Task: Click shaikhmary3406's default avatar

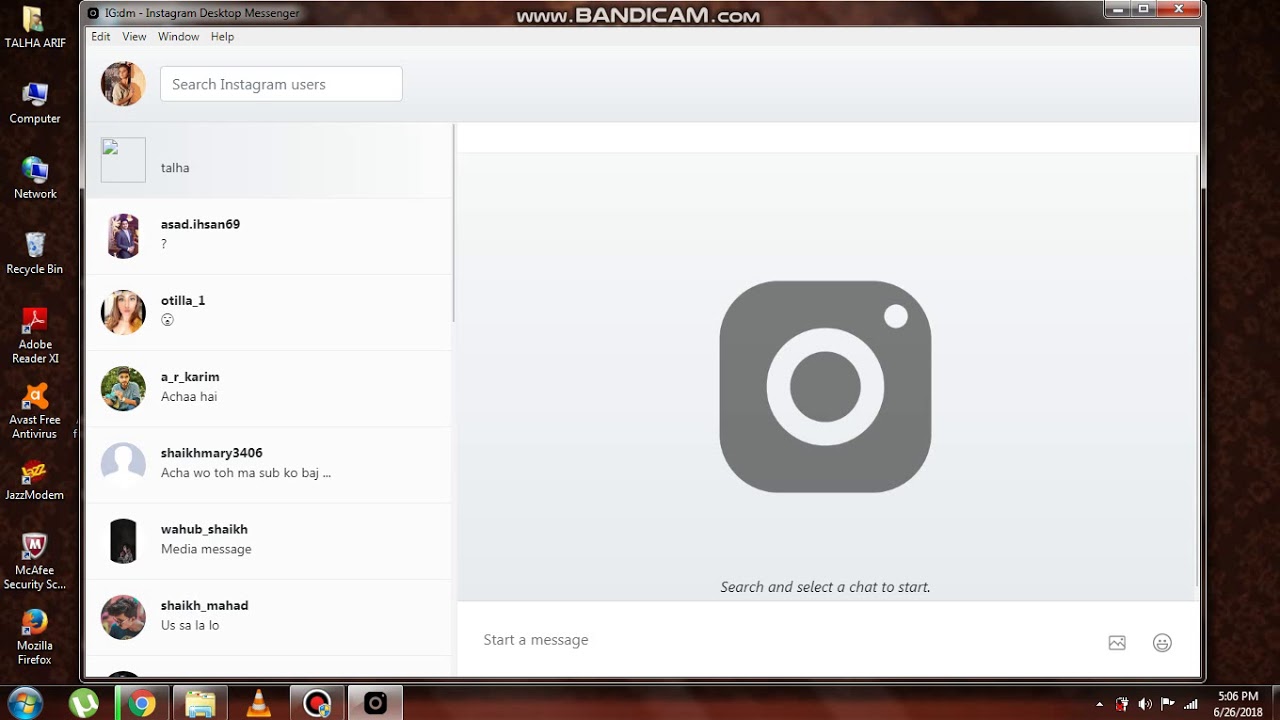Action: click(123, 464)
